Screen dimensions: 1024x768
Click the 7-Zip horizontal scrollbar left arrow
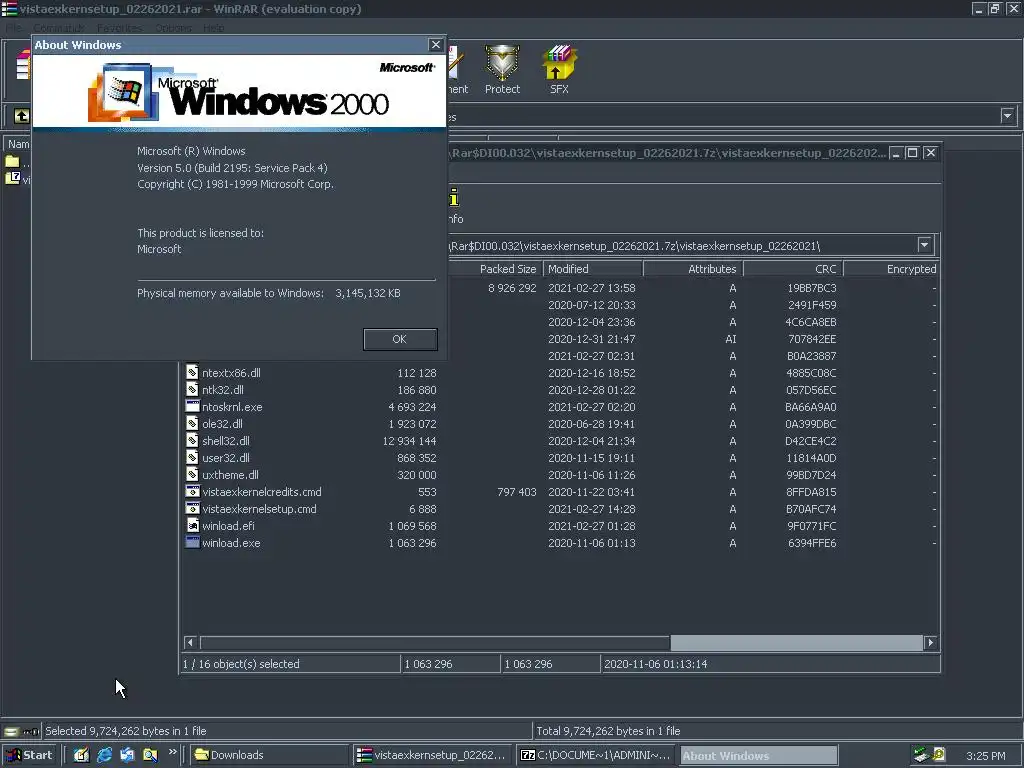pyautogui.click(x=191, y=643)
